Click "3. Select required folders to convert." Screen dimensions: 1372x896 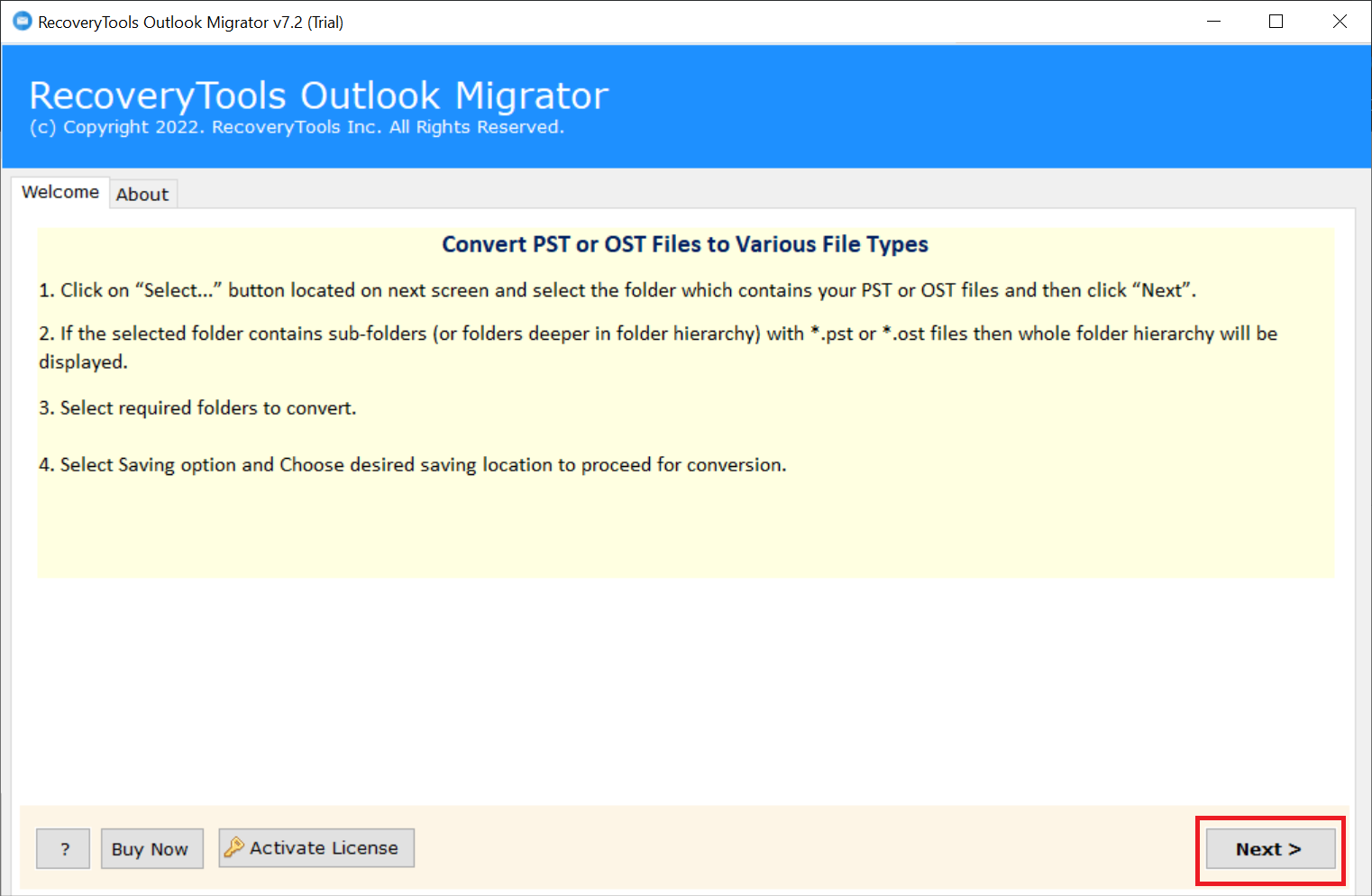[x=197, y=408]
